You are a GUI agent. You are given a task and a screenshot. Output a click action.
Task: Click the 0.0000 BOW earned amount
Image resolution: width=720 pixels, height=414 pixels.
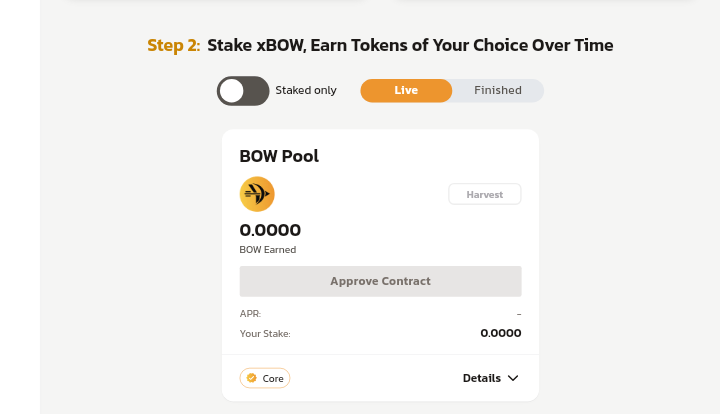(x=270, y=231)
